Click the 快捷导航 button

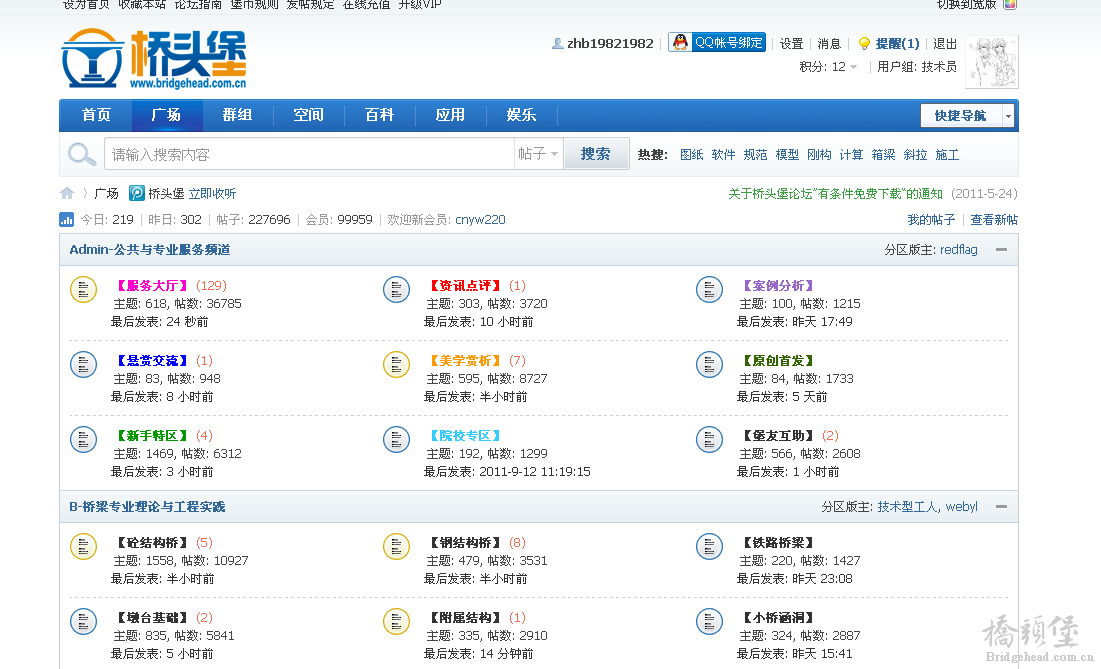961,116
